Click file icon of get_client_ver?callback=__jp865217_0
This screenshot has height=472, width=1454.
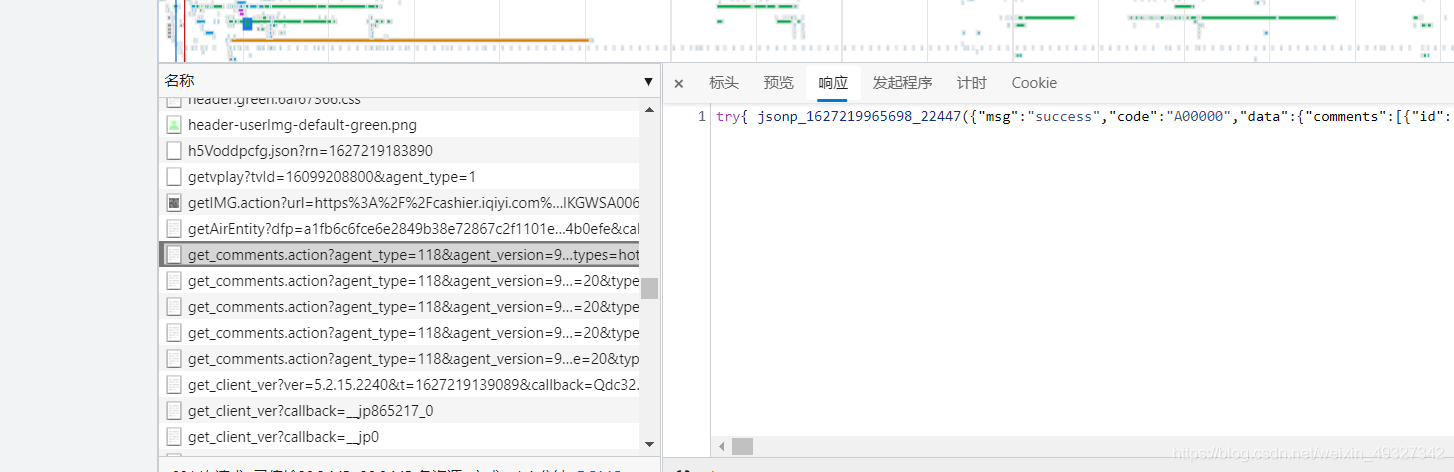tap(174, 411)
